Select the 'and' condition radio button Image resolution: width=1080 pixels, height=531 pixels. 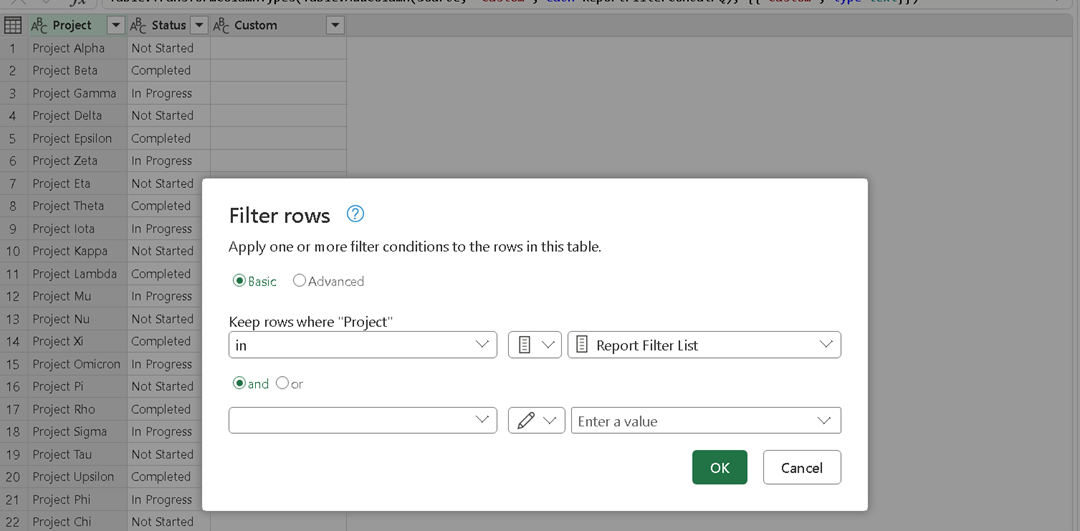tap(239, 383)
